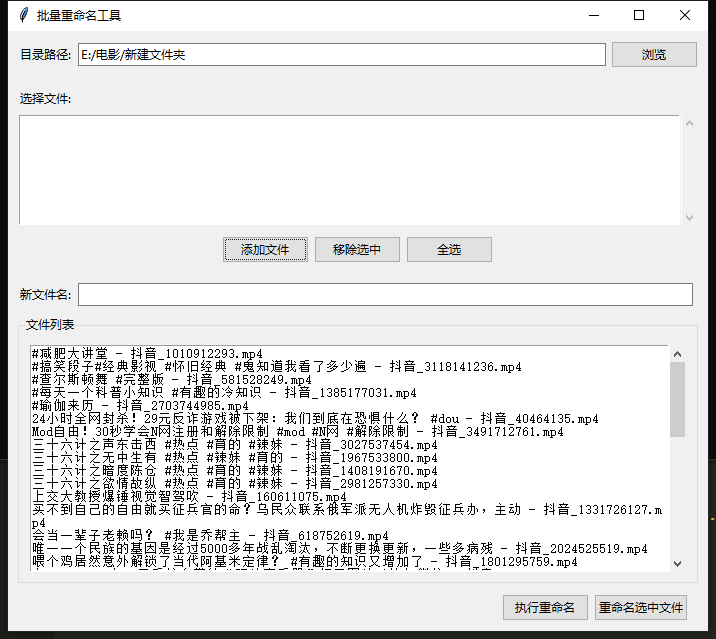
Task: Select file 三十六计之欲情故纵
Action: coord(234,484)
